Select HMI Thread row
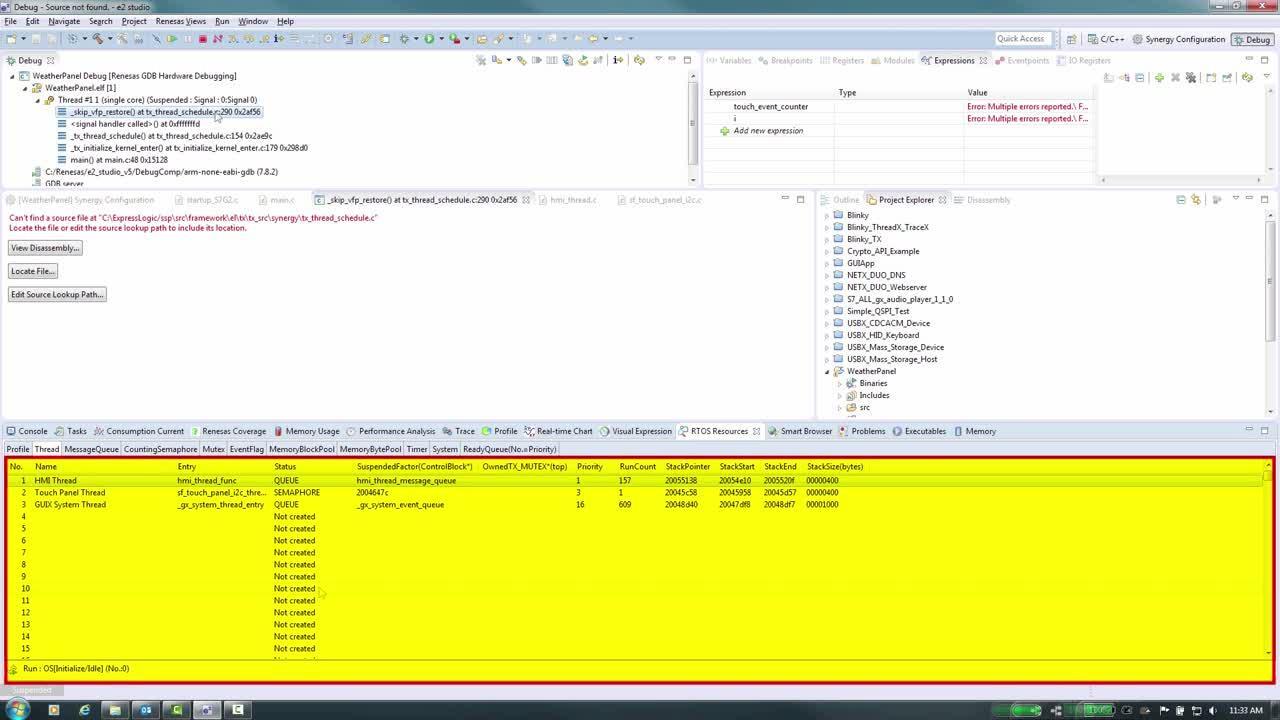 tap(636, 481)
